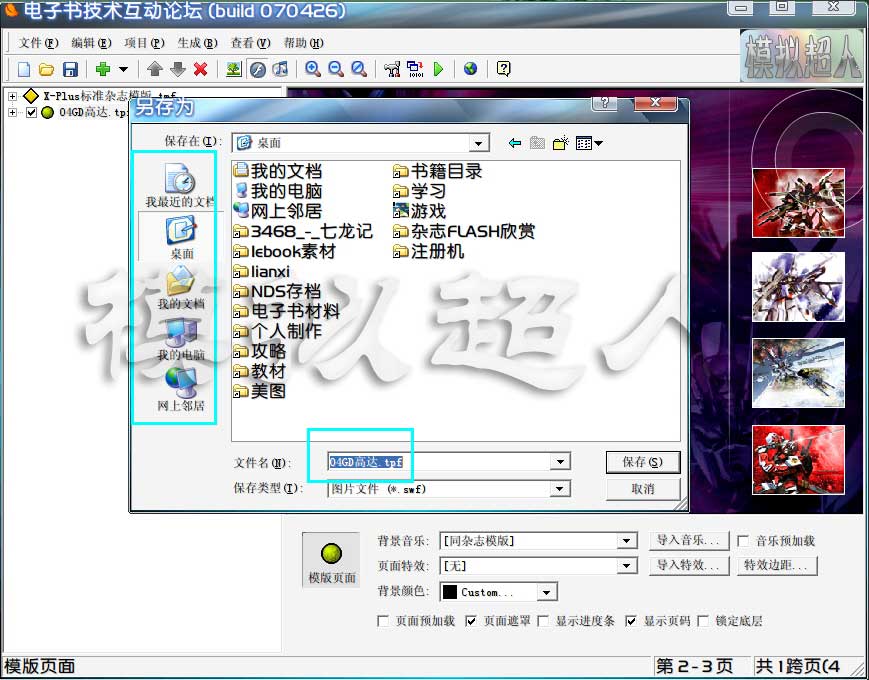This screenshot has height=680, width=869.
Task: Click 导入特效... button
Action: [x=689, y=565]
